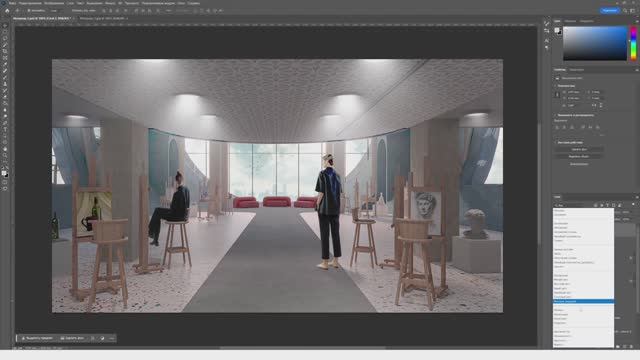The width and height of the screenshot is (640, 360).
Task: Collapse the Quick Actions section
Action: (x=556, y=142)
